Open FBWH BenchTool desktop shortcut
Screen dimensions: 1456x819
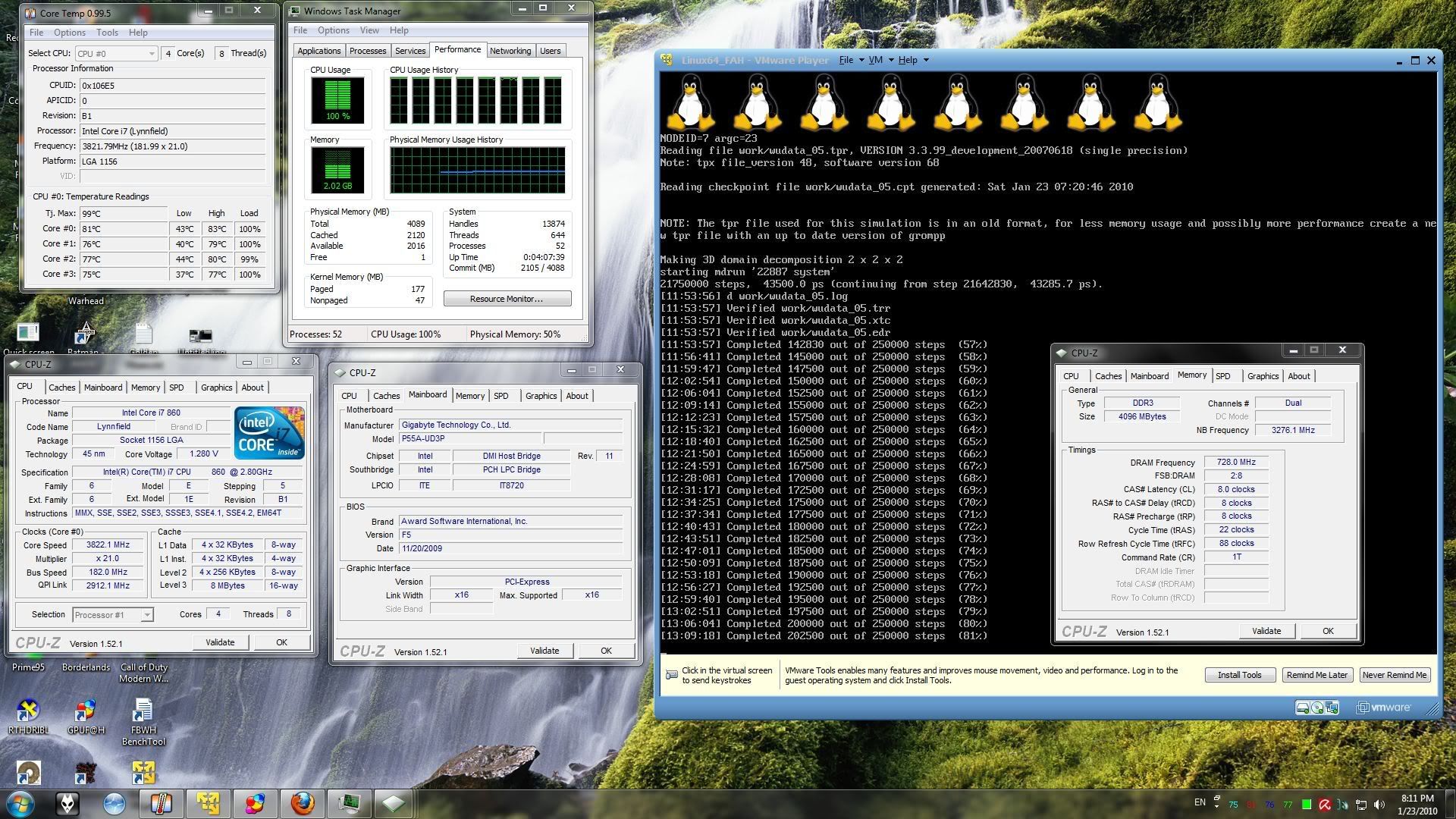click(143, 722)
